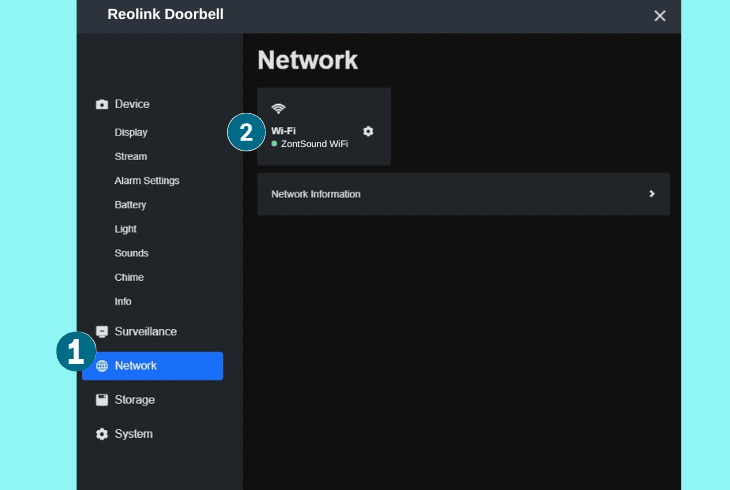730x490 pixels.
Task: Select the highlighted Network menu item
Action: [x=153, y=366]
